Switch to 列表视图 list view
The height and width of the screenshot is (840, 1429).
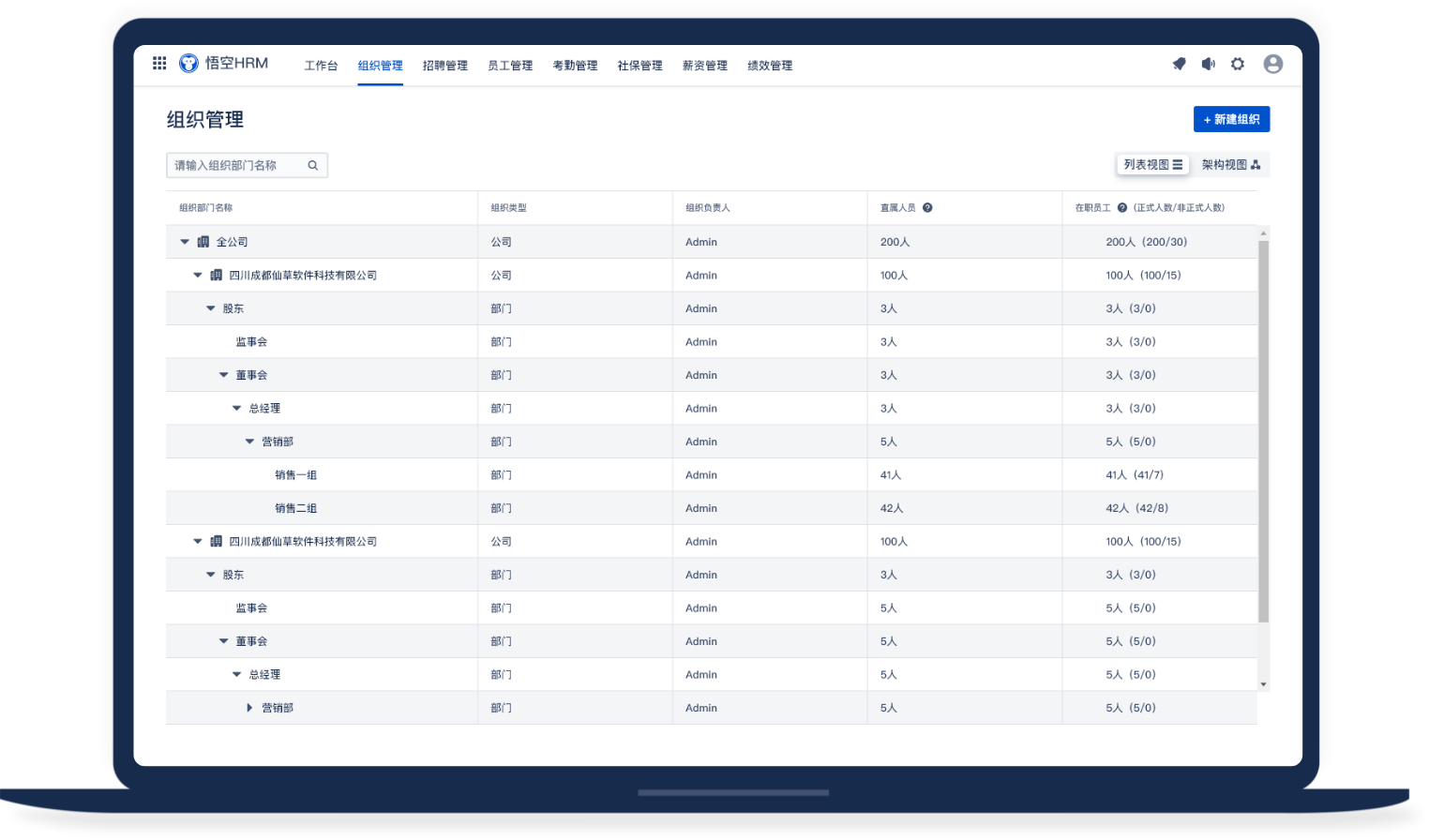1152,165
